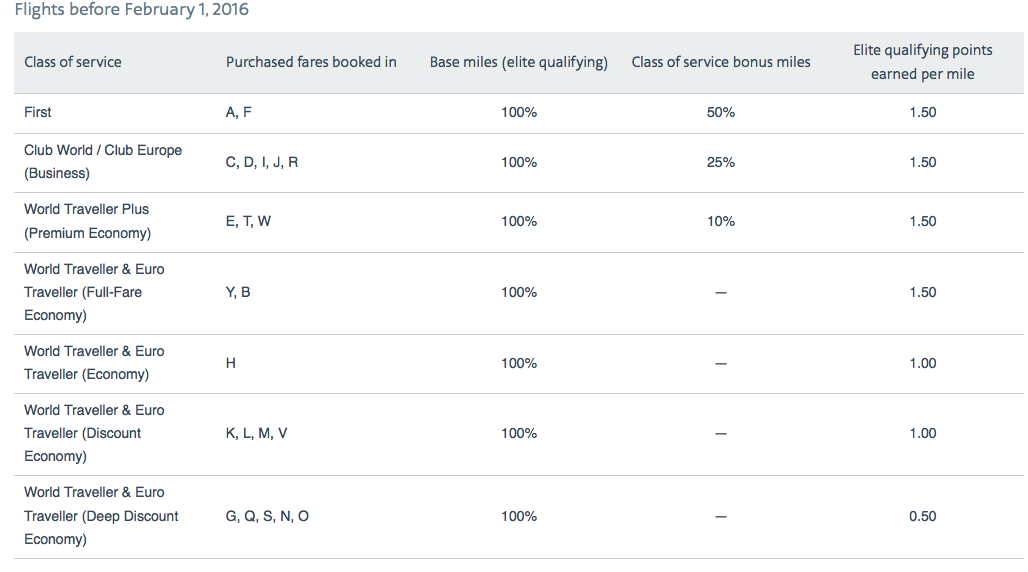Viewport: 1028px width, 572px height.
Task: Click the 'Y, B' fare codes cell
Action: (x=238, y=292)
